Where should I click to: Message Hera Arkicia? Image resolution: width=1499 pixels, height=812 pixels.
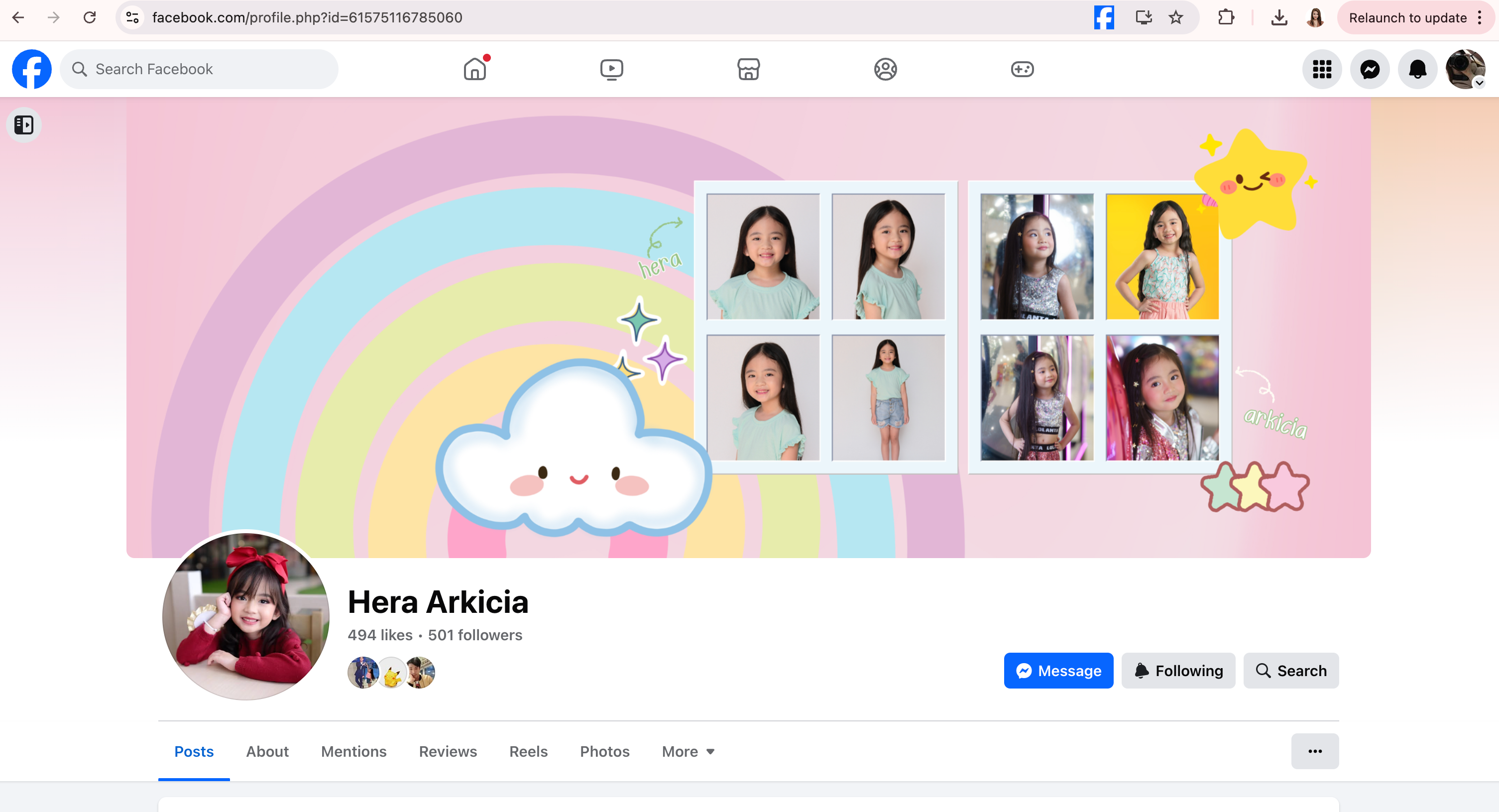point(1058,671)
